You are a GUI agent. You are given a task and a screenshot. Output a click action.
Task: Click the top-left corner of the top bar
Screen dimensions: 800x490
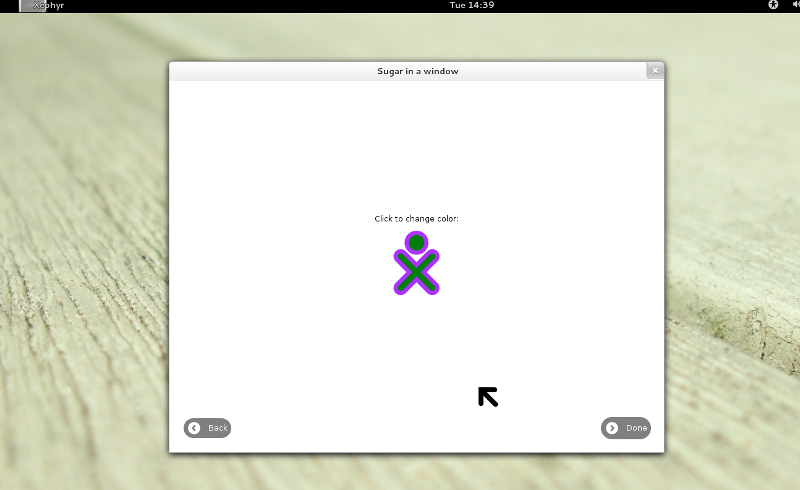3,3
